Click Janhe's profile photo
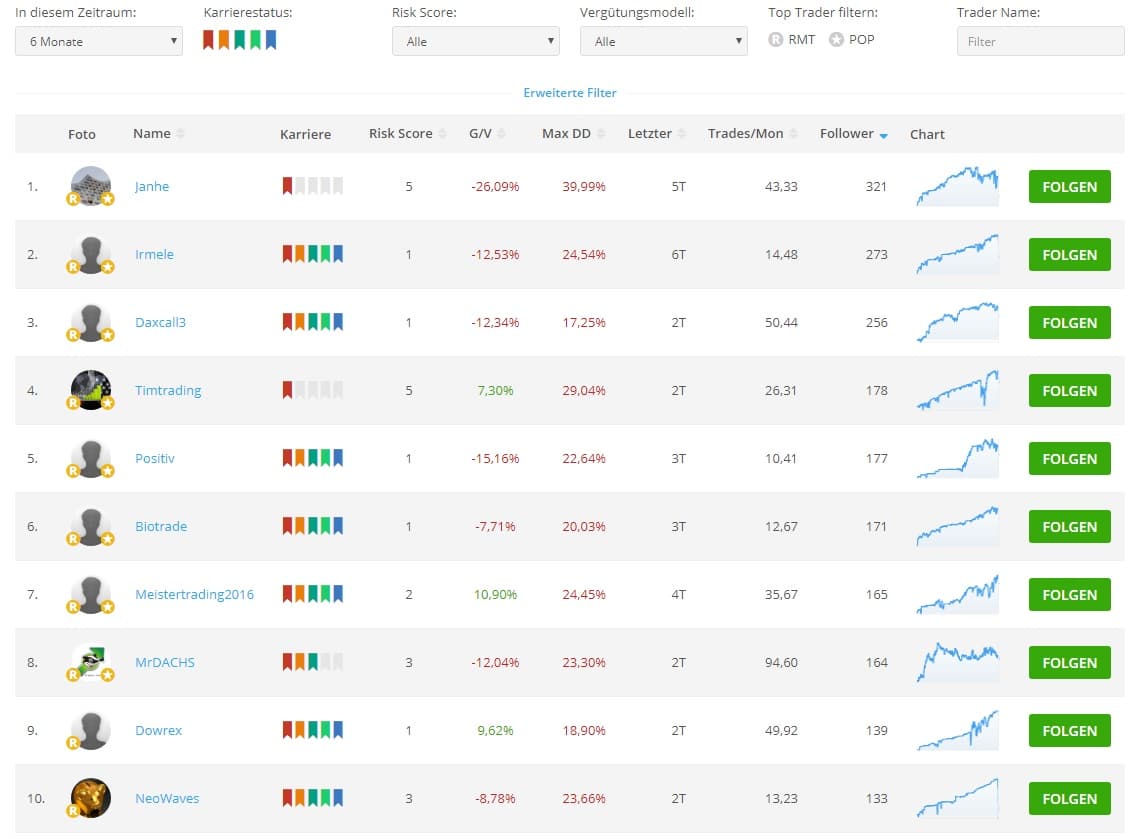1129x839 pixels. pos(91,186)
